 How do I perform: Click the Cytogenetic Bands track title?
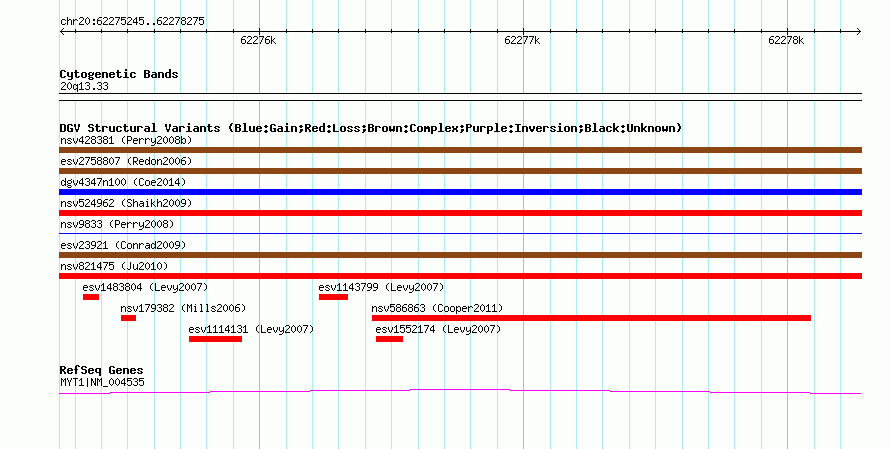119,74
